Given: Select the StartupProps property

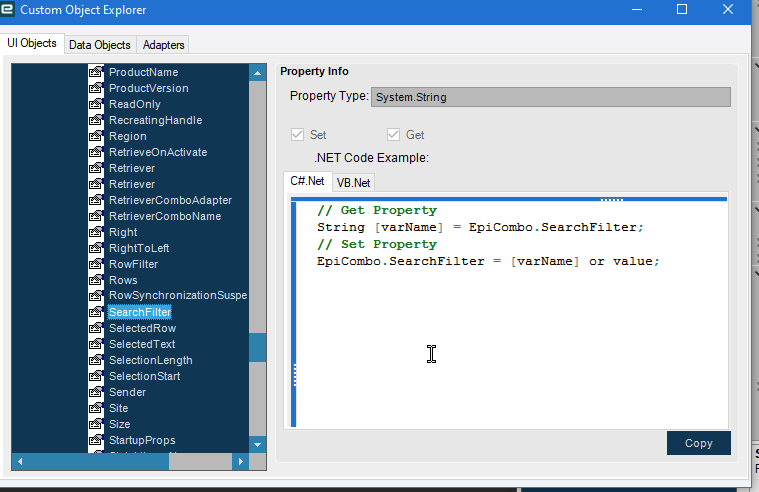Looking at the screenshot, I should pos(142,440).
